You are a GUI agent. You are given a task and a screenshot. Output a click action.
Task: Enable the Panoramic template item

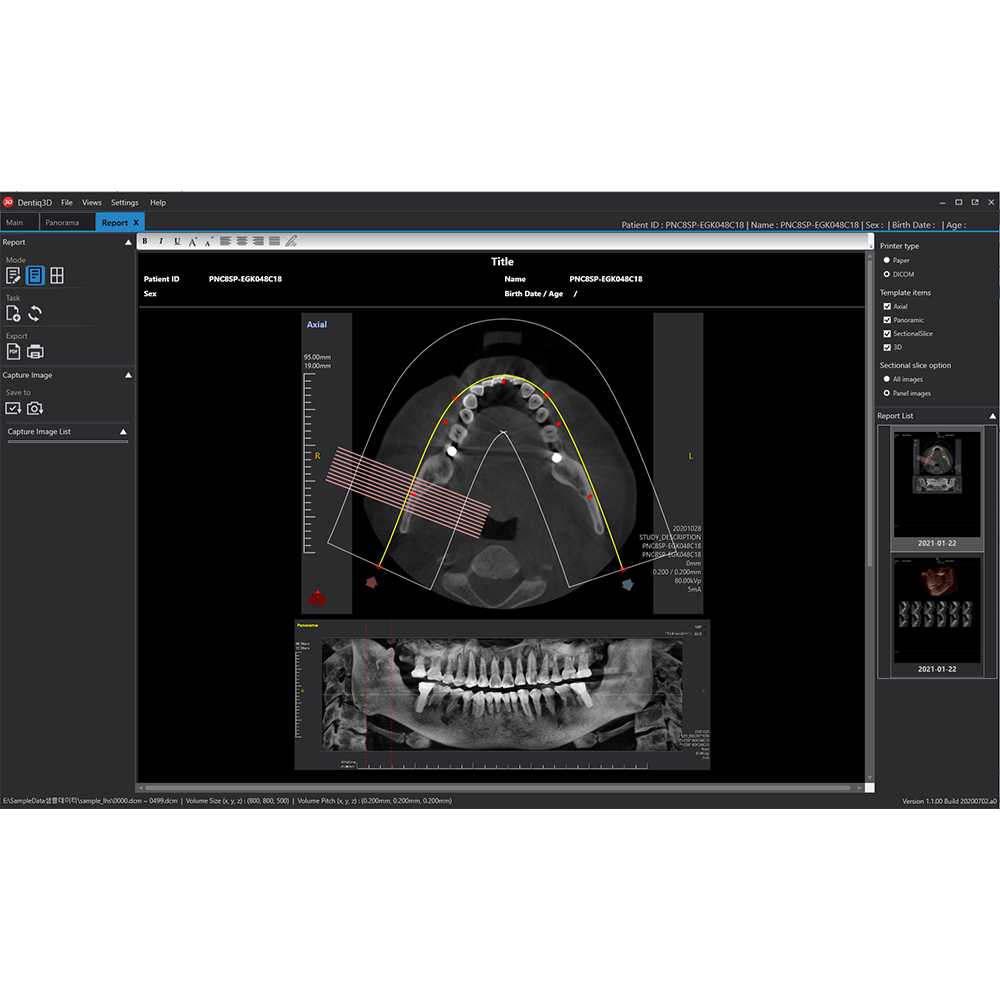886,320
